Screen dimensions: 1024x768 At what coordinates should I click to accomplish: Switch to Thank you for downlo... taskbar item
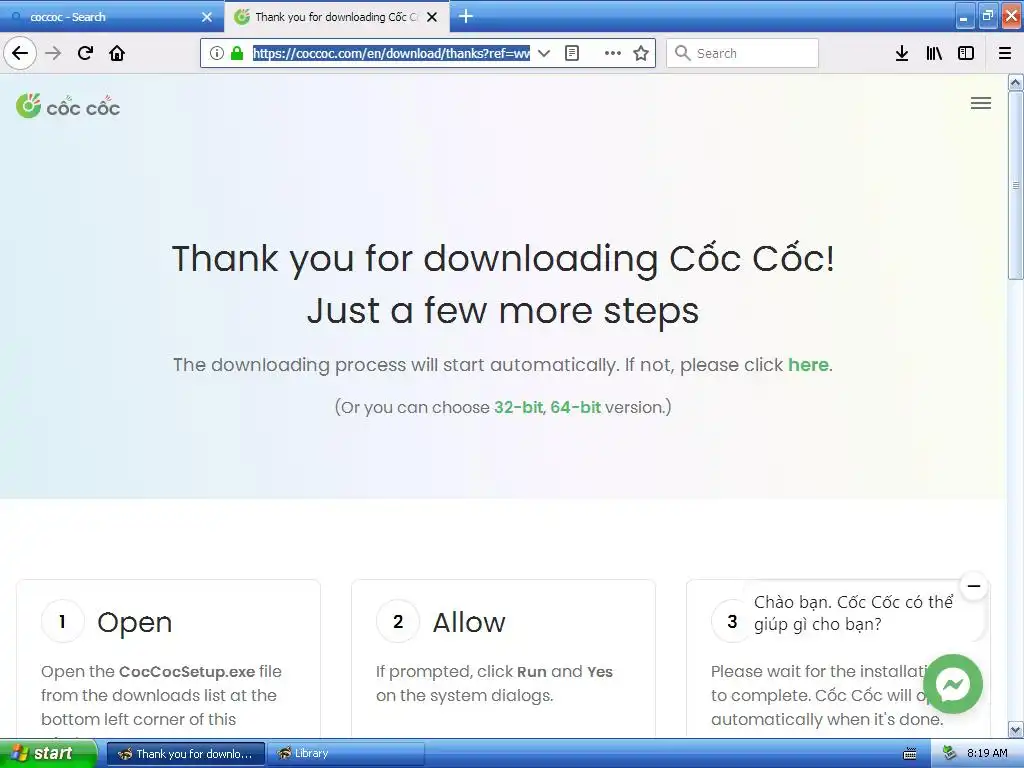tap(185, 754)
